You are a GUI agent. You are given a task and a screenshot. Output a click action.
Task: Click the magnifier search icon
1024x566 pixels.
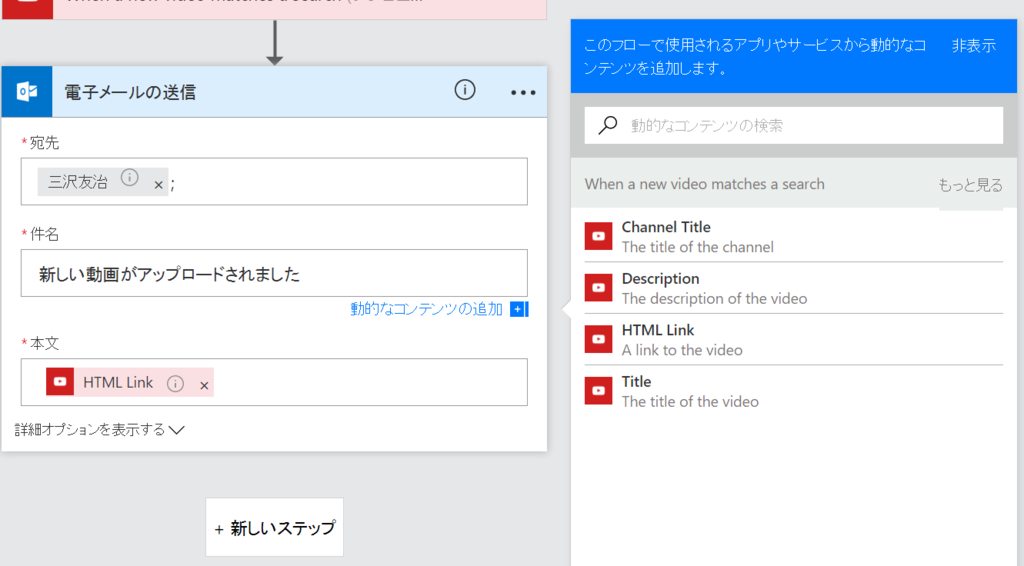608,125
